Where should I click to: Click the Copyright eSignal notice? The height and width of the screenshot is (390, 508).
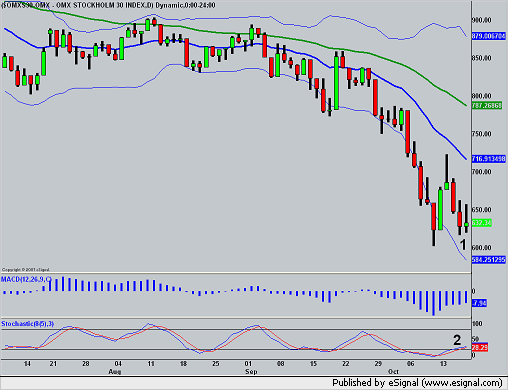pyautogui.click(x=26, y=269)
